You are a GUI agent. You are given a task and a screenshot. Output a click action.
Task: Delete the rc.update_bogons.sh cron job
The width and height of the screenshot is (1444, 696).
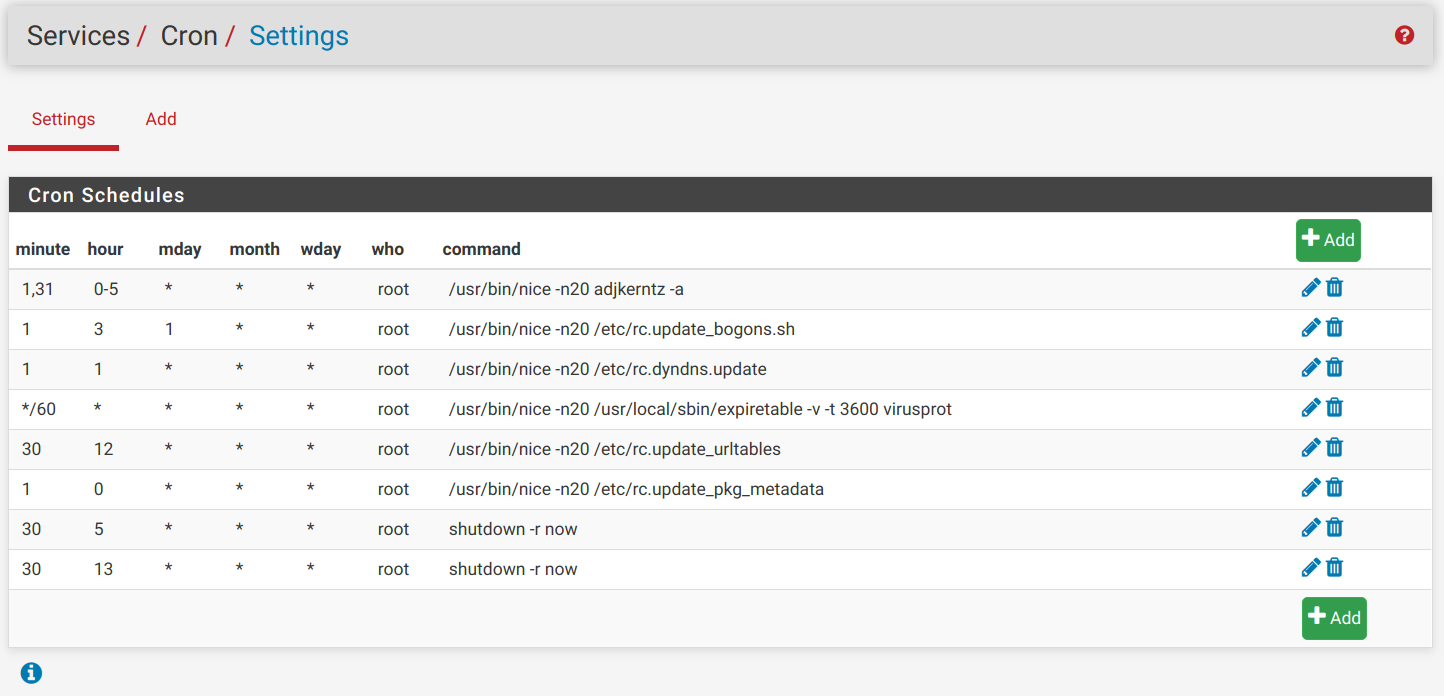tap(1335, 328)
